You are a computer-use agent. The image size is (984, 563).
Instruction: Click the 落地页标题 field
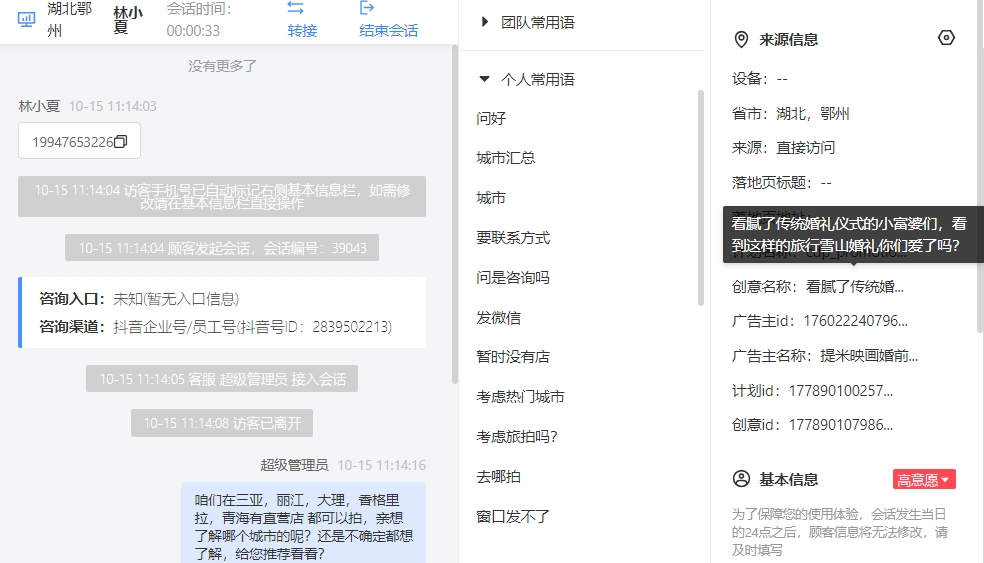point(781,183)
